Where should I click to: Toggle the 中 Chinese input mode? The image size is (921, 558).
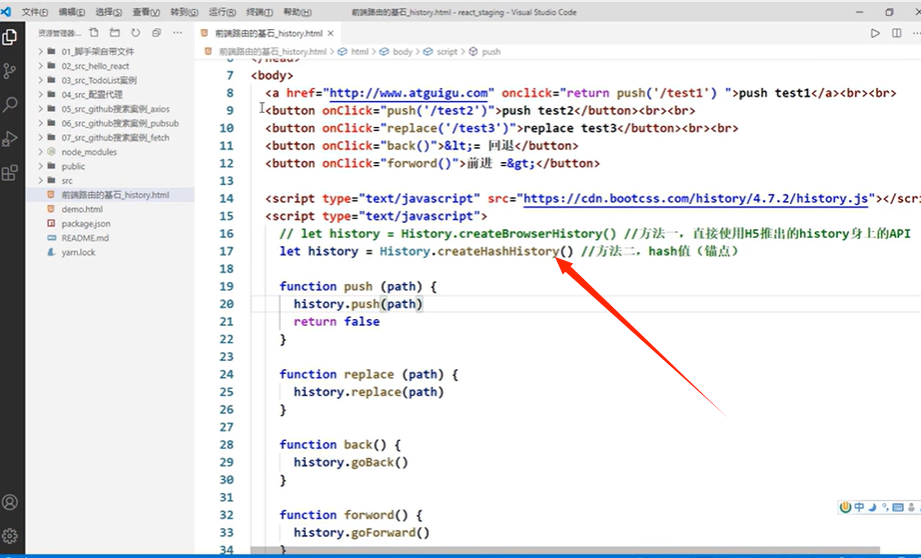[859, 507]
